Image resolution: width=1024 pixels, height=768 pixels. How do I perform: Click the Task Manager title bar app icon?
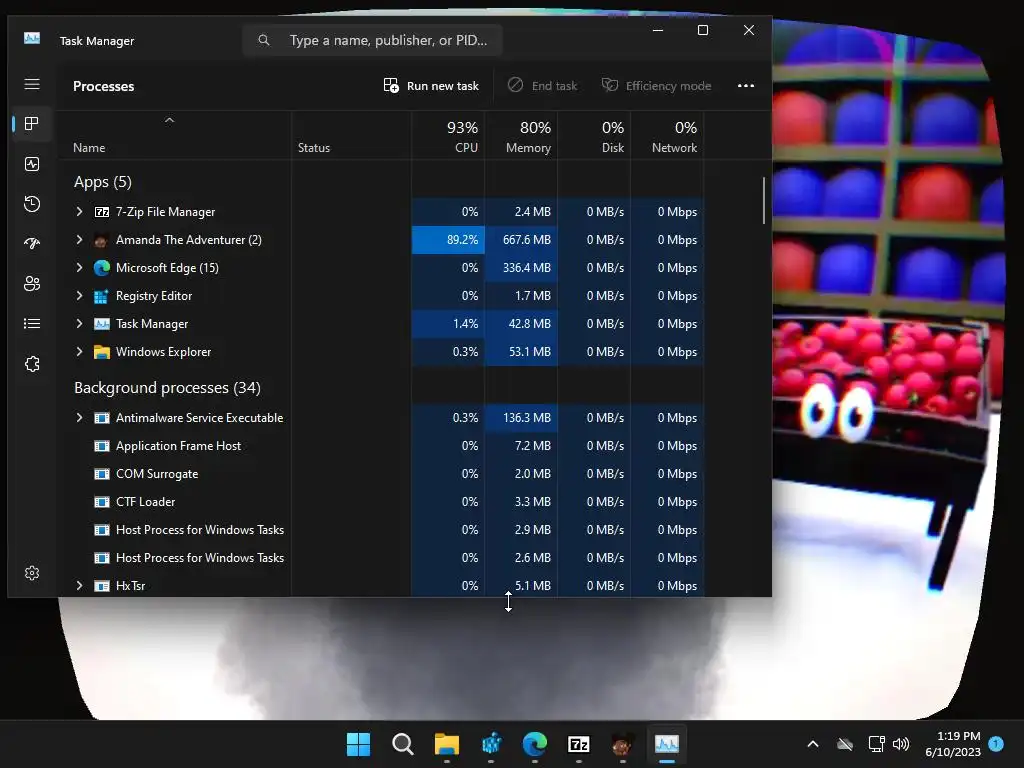[x=32, y=39]
